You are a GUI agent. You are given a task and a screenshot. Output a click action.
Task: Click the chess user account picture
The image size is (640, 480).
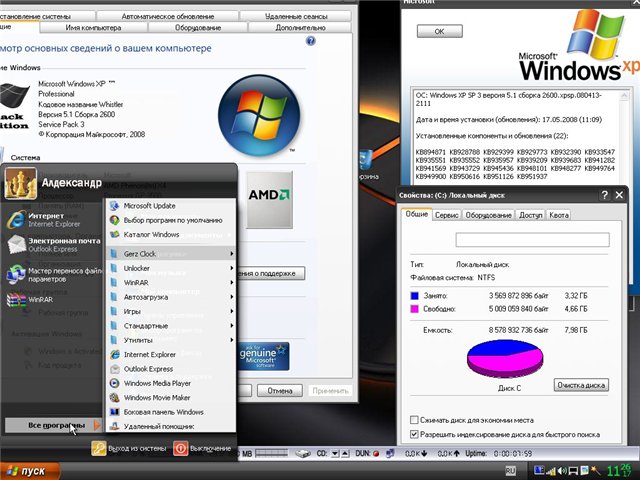pos(20,183)
